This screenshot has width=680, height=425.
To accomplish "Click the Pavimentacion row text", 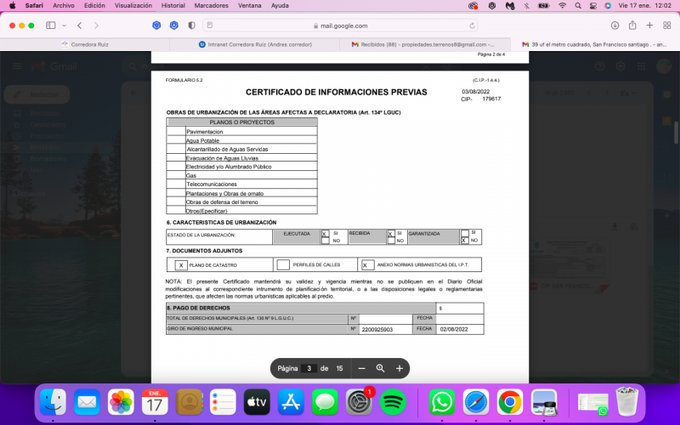I will tap(205, 132).
